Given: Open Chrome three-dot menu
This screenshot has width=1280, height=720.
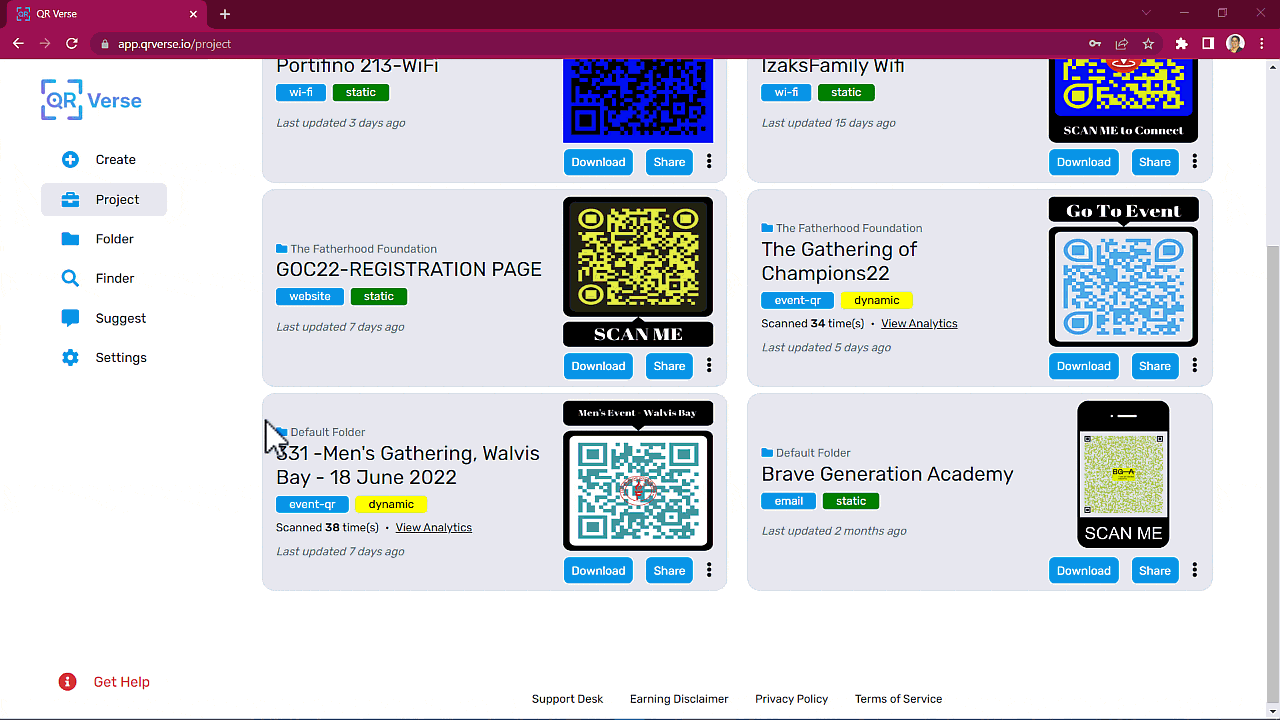Looking at the screenshot, I should tap(1262, 44).
